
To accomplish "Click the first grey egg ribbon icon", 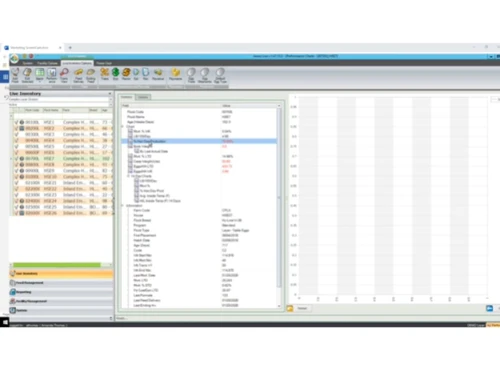I will 191,75.
